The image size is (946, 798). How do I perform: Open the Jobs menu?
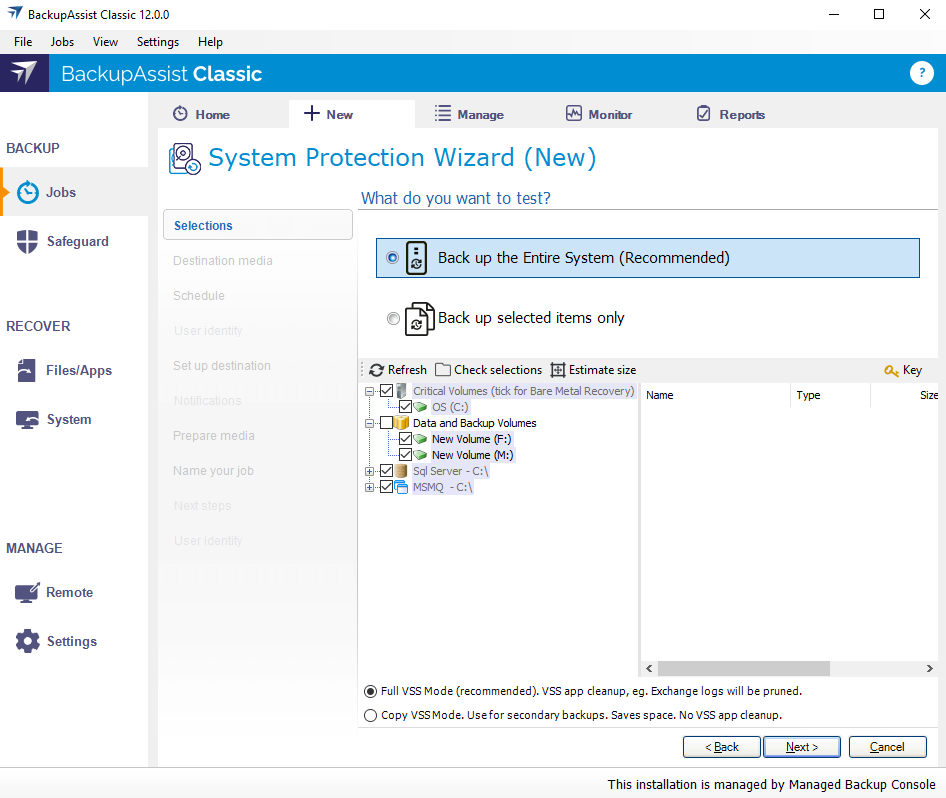point(62,42)
